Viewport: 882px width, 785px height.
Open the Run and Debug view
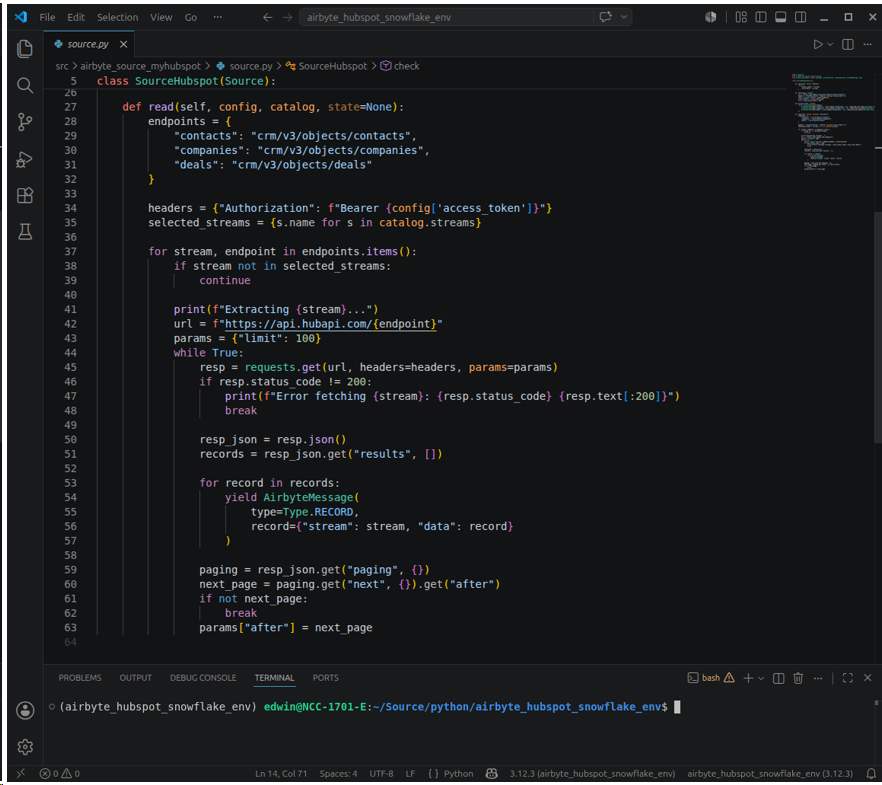coord(25,159)
